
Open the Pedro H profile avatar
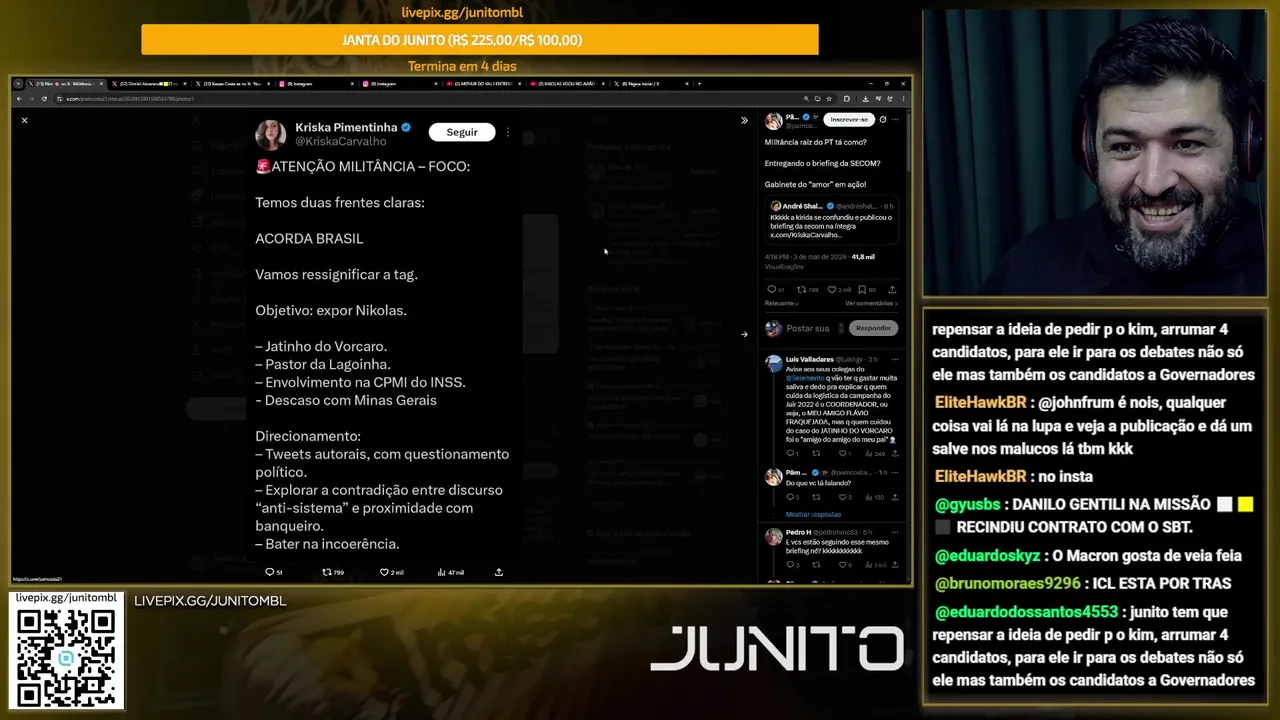774,537
